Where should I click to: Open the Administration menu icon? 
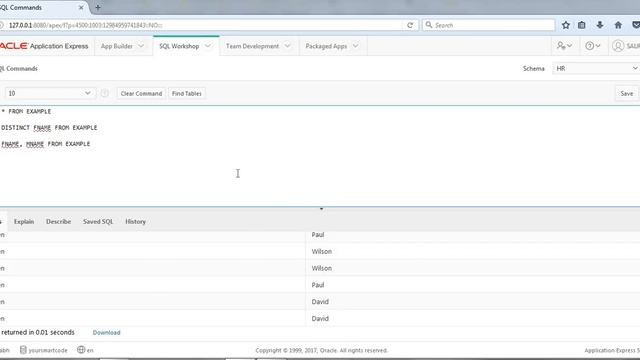click(x=564, y=46)
